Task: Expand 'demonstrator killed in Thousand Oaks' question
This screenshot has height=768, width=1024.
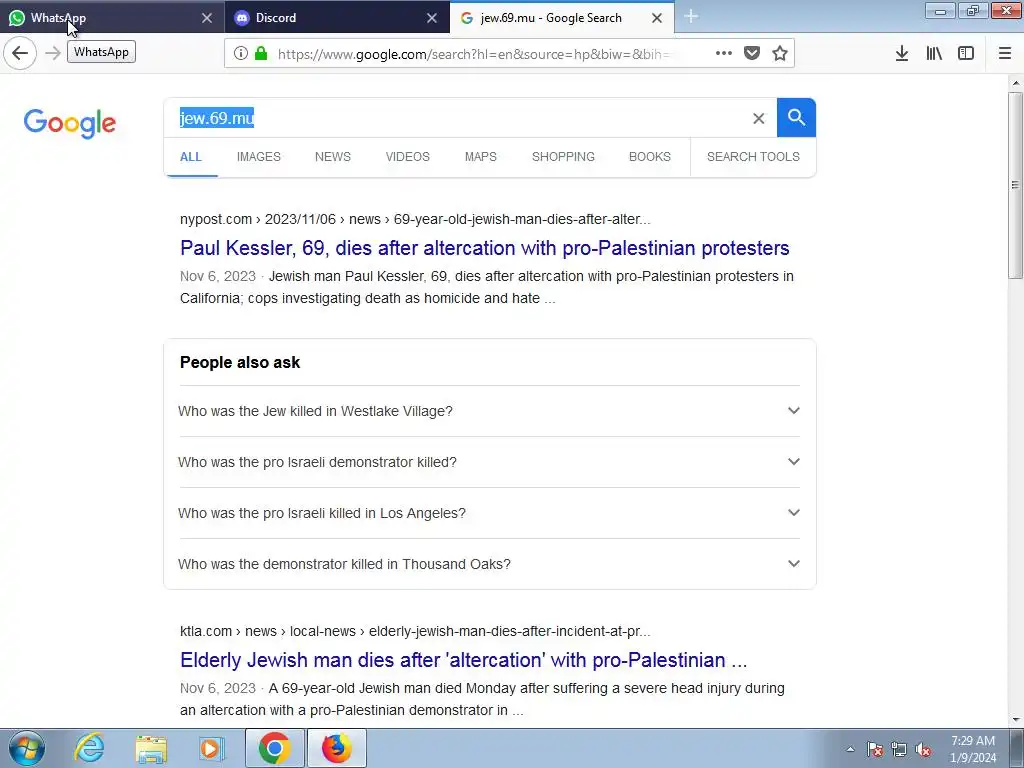Action: coord(489,564)
